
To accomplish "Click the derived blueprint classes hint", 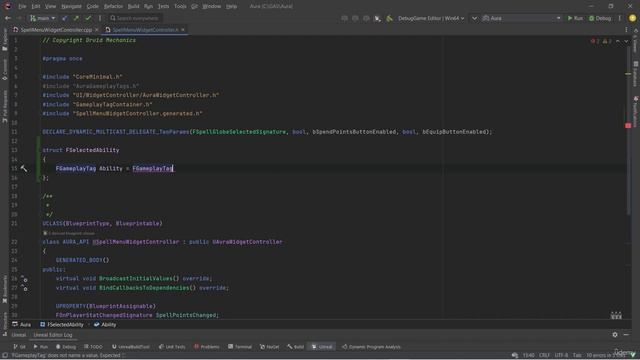I will 69,233.
